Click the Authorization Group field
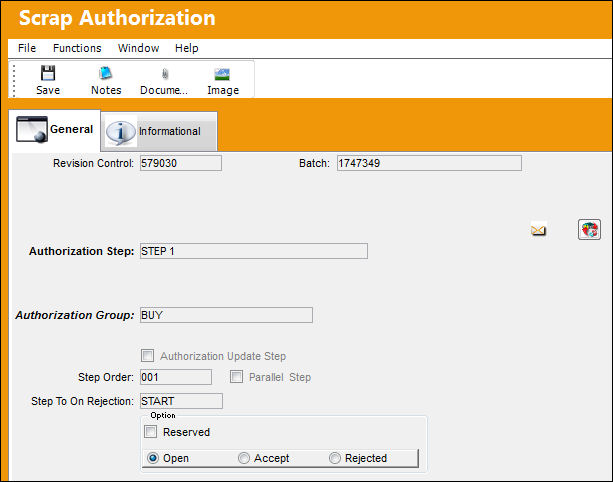The image size is (613, 482). [226, 315]
